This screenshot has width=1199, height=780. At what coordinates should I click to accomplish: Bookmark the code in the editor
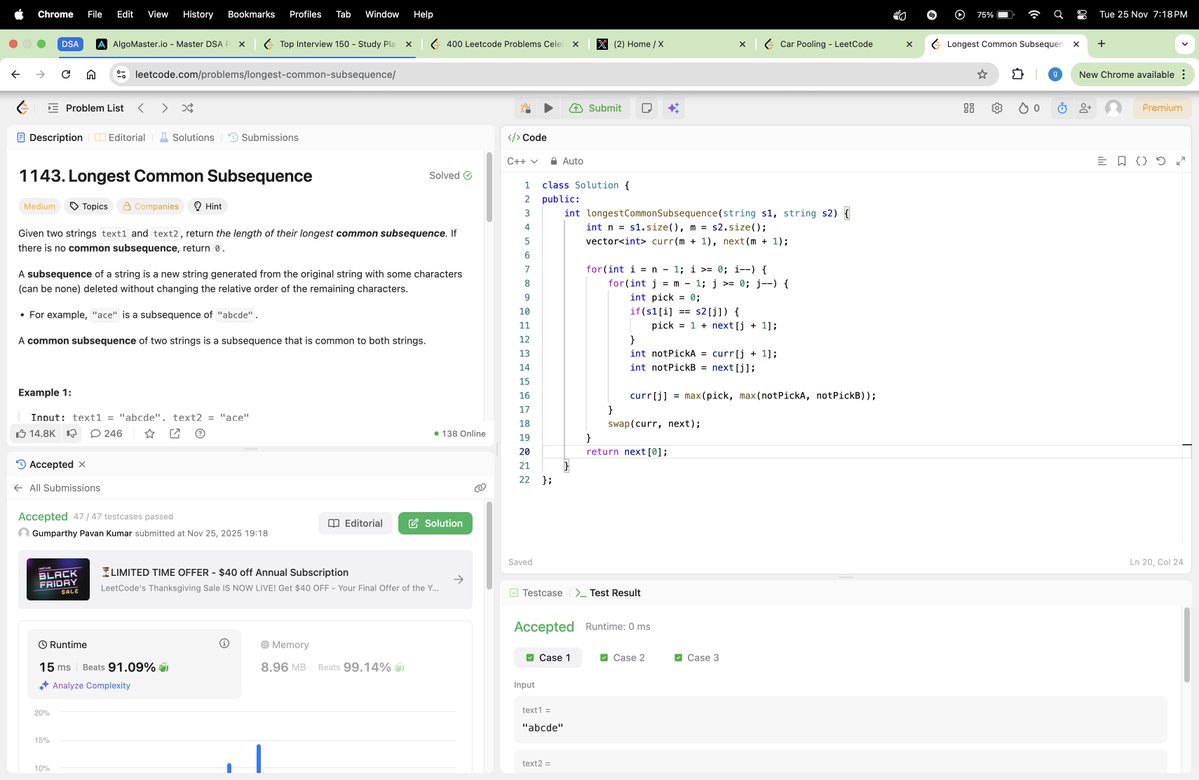tap(1122, 161)
